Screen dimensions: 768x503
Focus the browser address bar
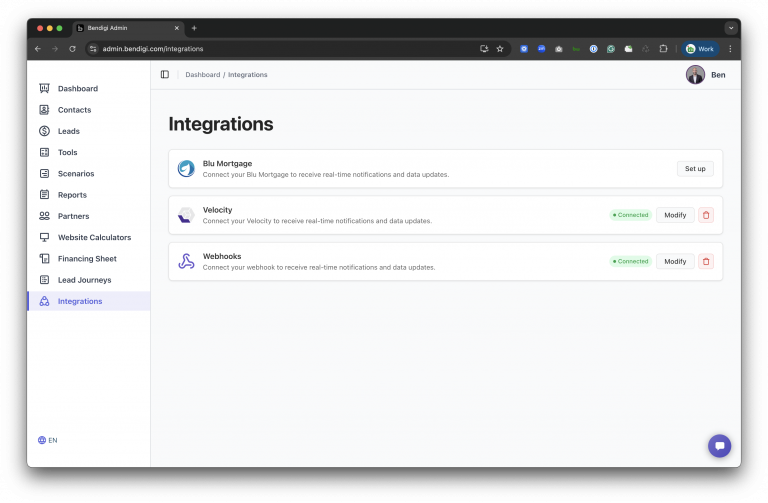pyautogui.click(x=280, y=48)
